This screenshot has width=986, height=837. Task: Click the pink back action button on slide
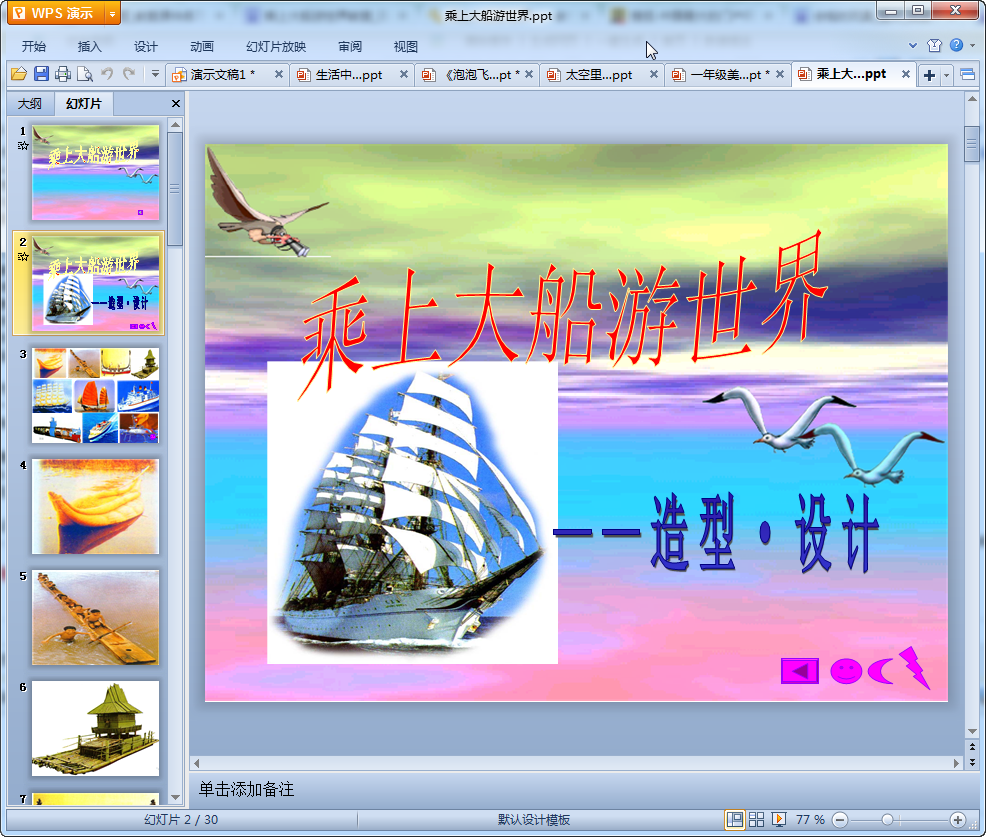click(799, 671)
